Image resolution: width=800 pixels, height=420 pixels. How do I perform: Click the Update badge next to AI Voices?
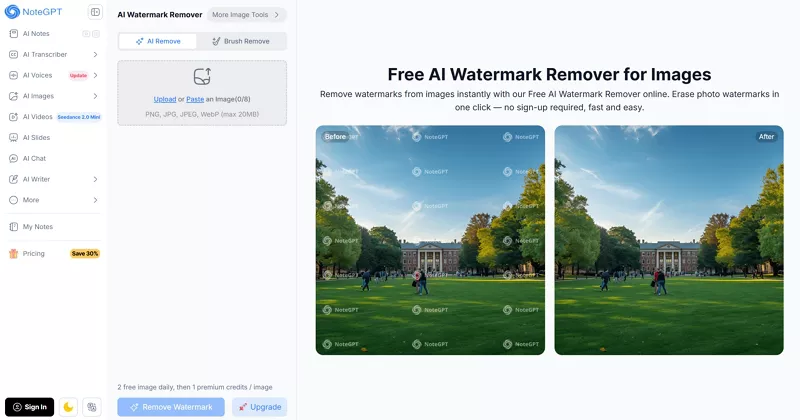coord(78,76)
